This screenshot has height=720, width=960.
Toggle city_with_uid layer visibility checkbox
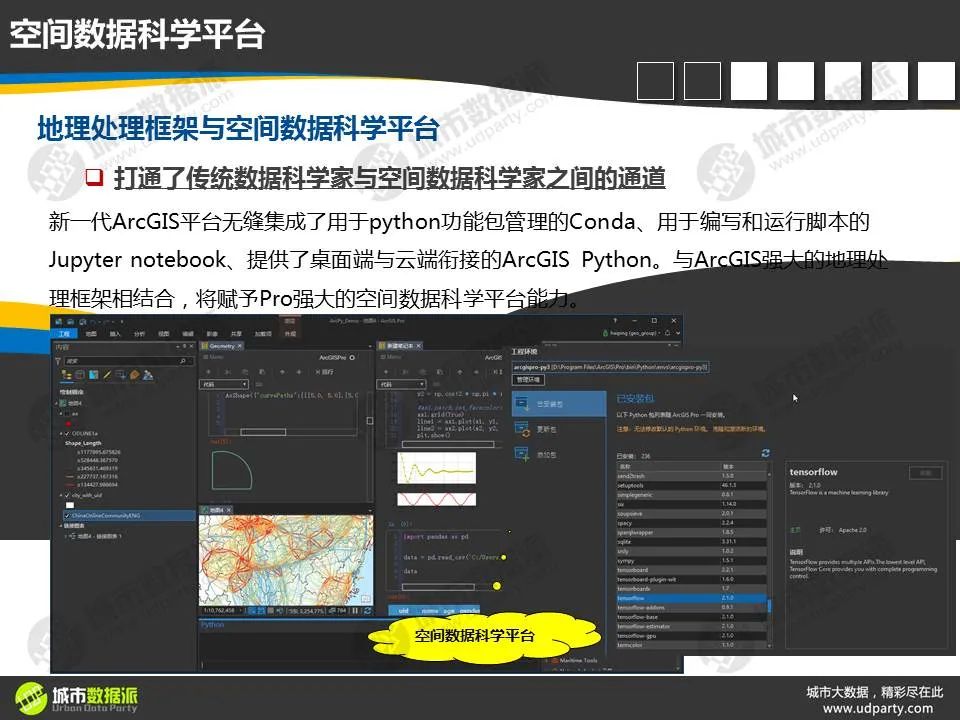[x=67, y=495]
